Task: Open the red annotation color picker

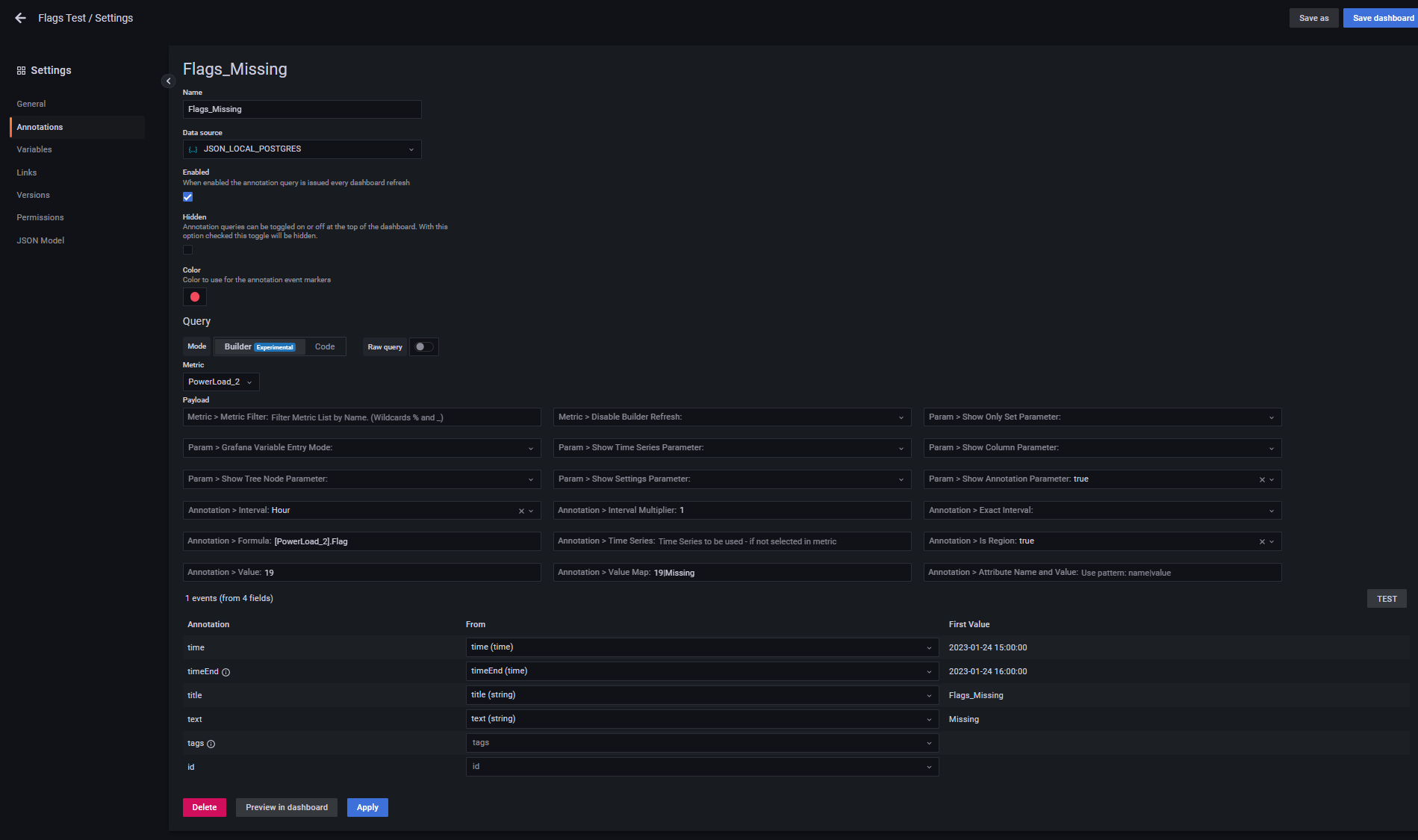Action: point(195,297)
